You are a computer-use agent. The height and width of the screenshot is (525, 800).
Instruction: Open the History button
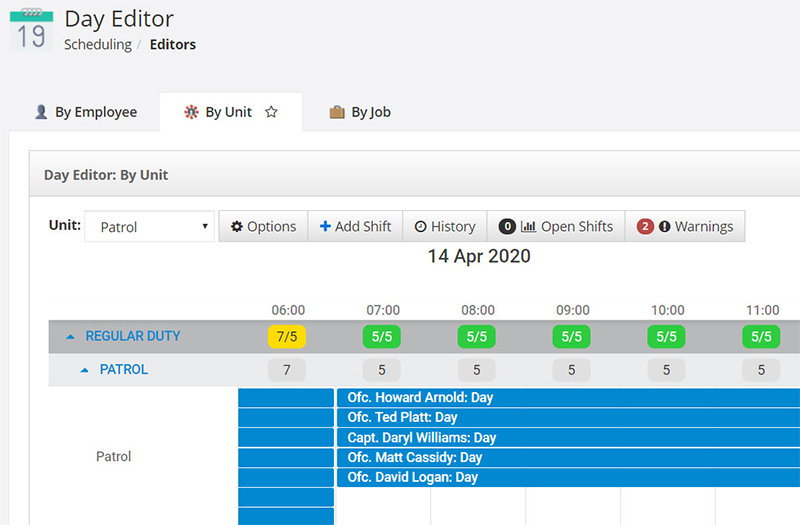[445, 226]
